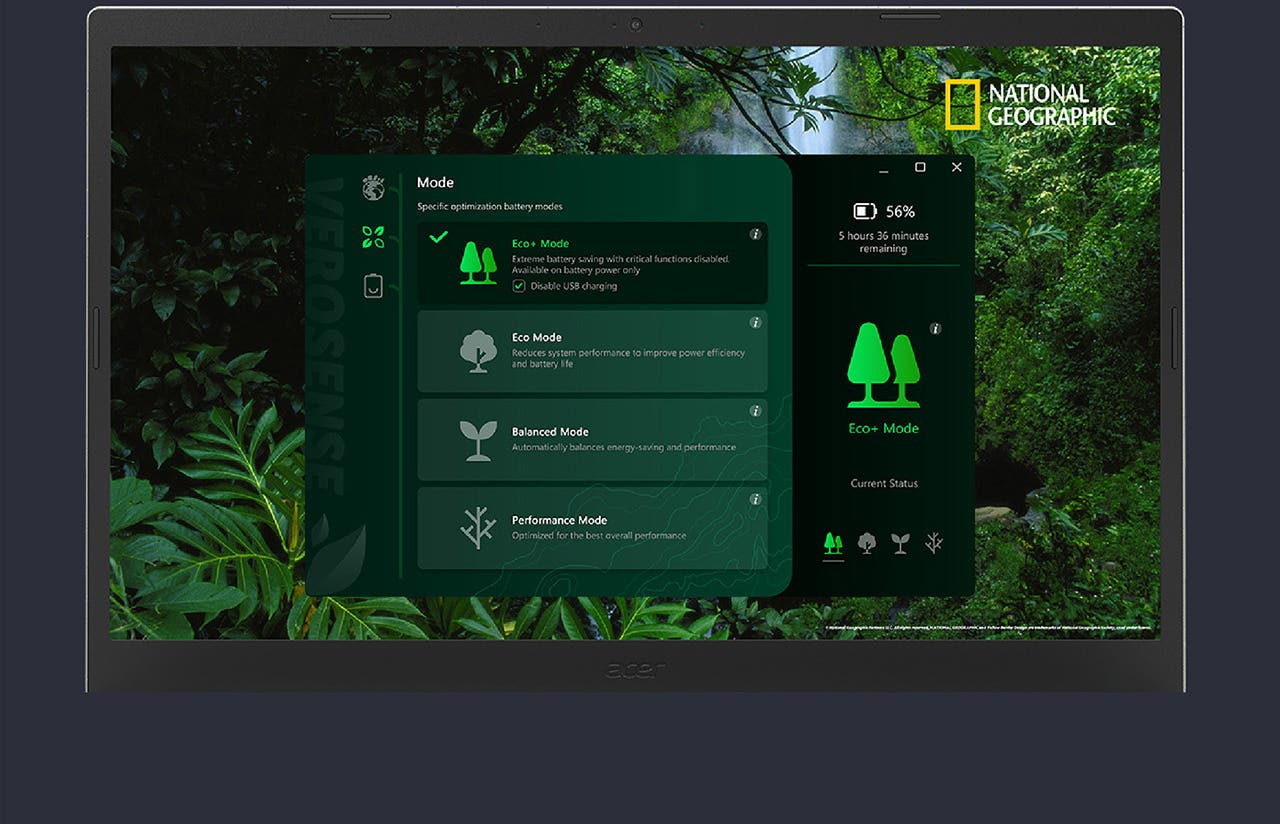The height and width of the screenshot is (824, 1280).
Task: Select the Eco+ Mode card
Action: (x=592, y=263)
